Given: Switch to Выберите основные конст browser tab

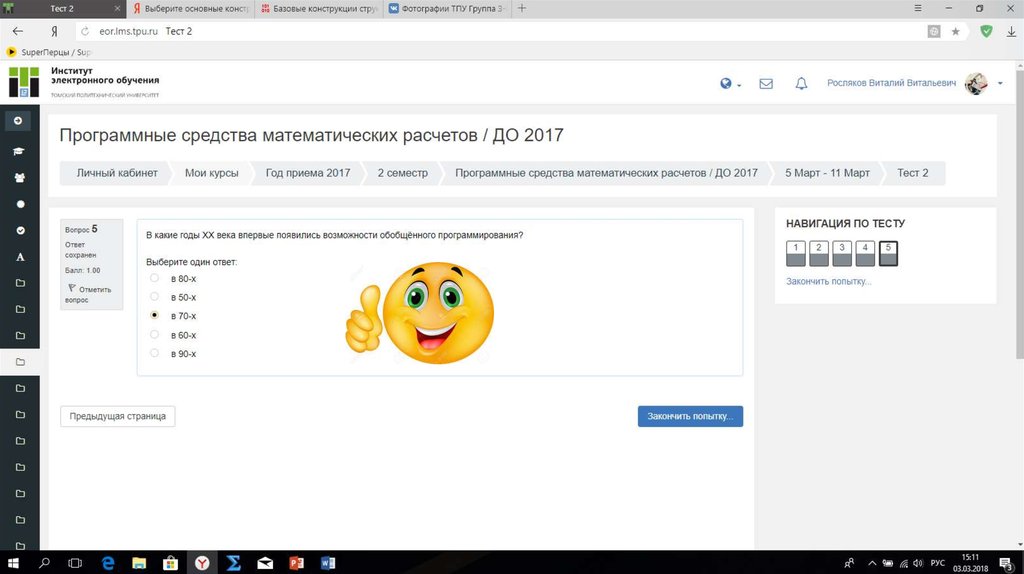Looking at the screenshot, I should click(x=191, y=8).
